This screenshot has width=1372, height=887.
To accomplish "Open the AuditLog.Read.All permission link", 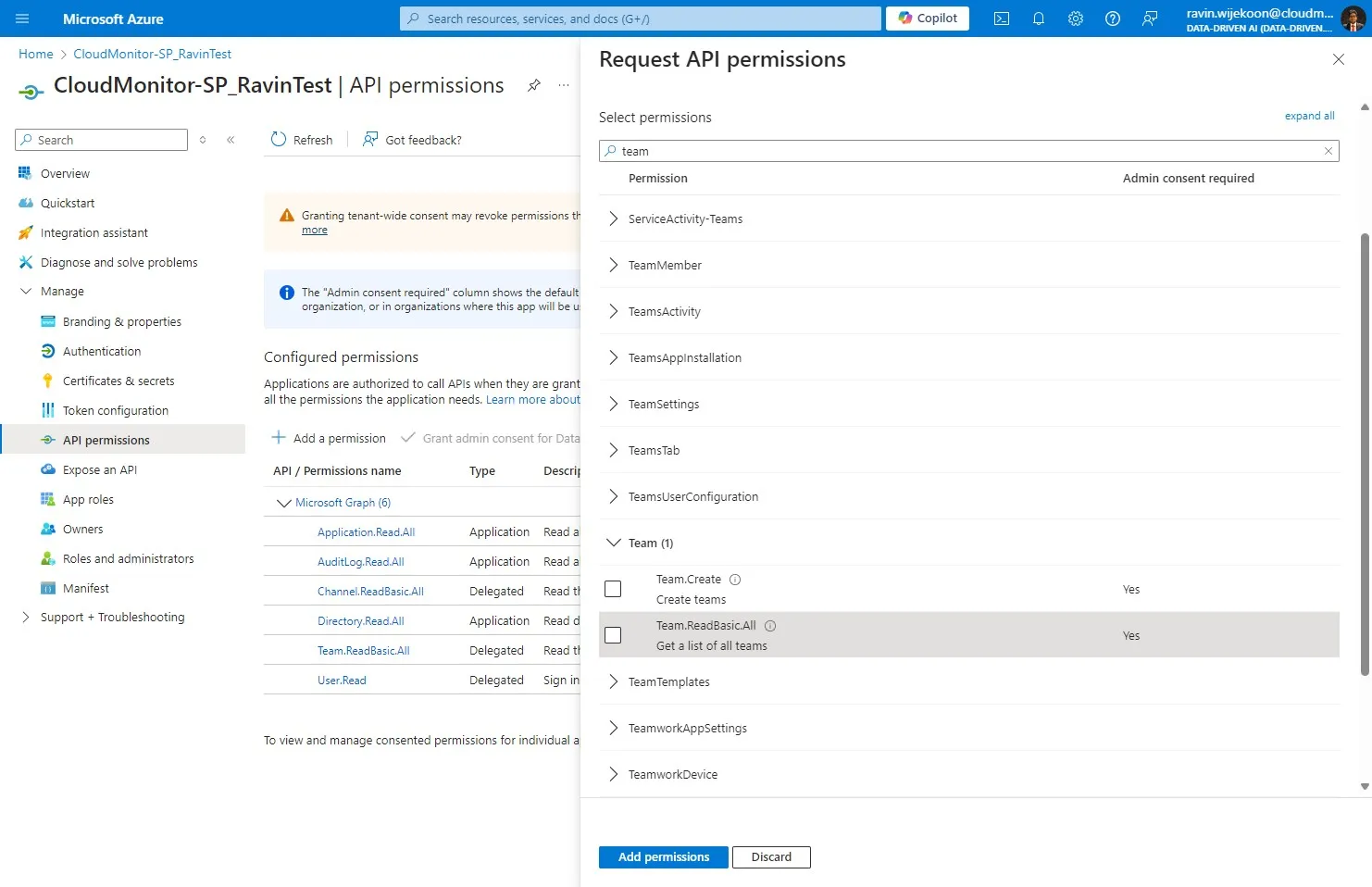I will pos(361,562).
